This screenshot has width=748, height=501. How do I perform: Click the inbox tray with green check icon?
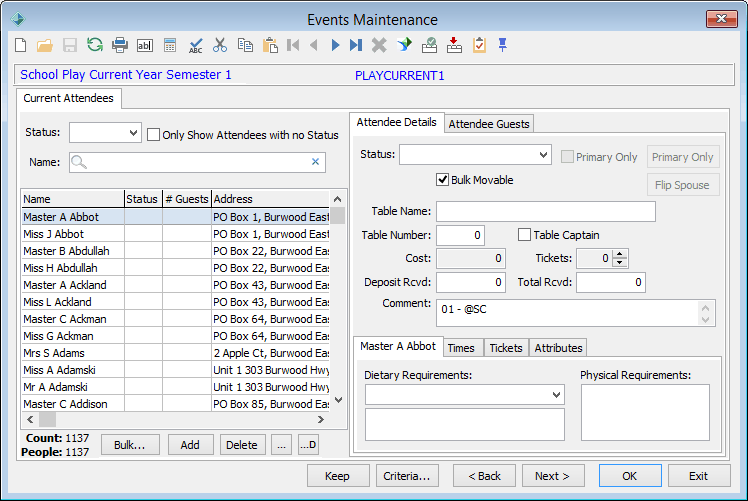pos(429,45)
